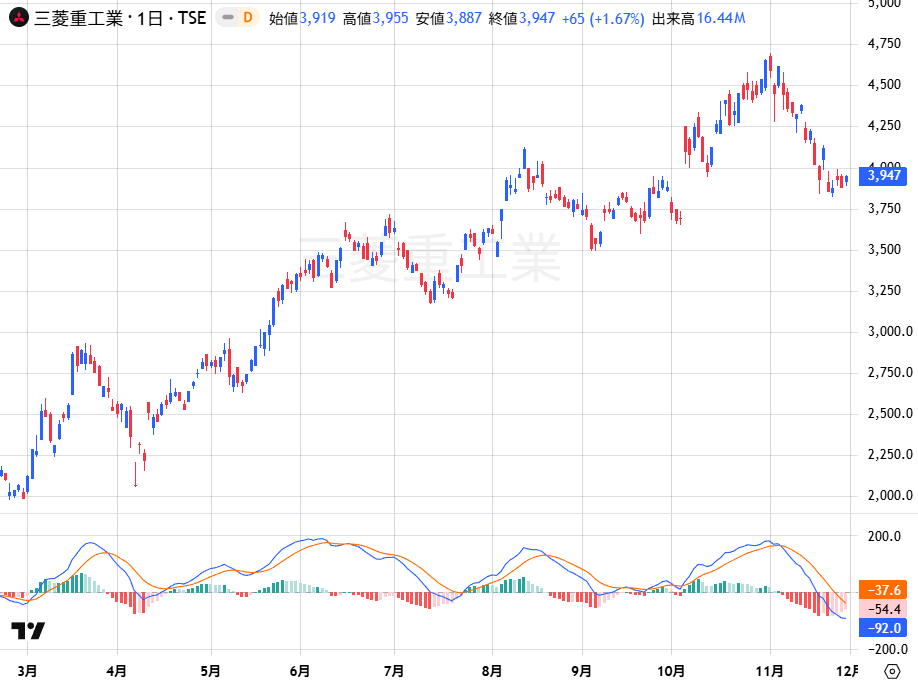This screenshot has height=683, width=918.
Task: Click the 7月 time axis label
Action: coord(394,671)
